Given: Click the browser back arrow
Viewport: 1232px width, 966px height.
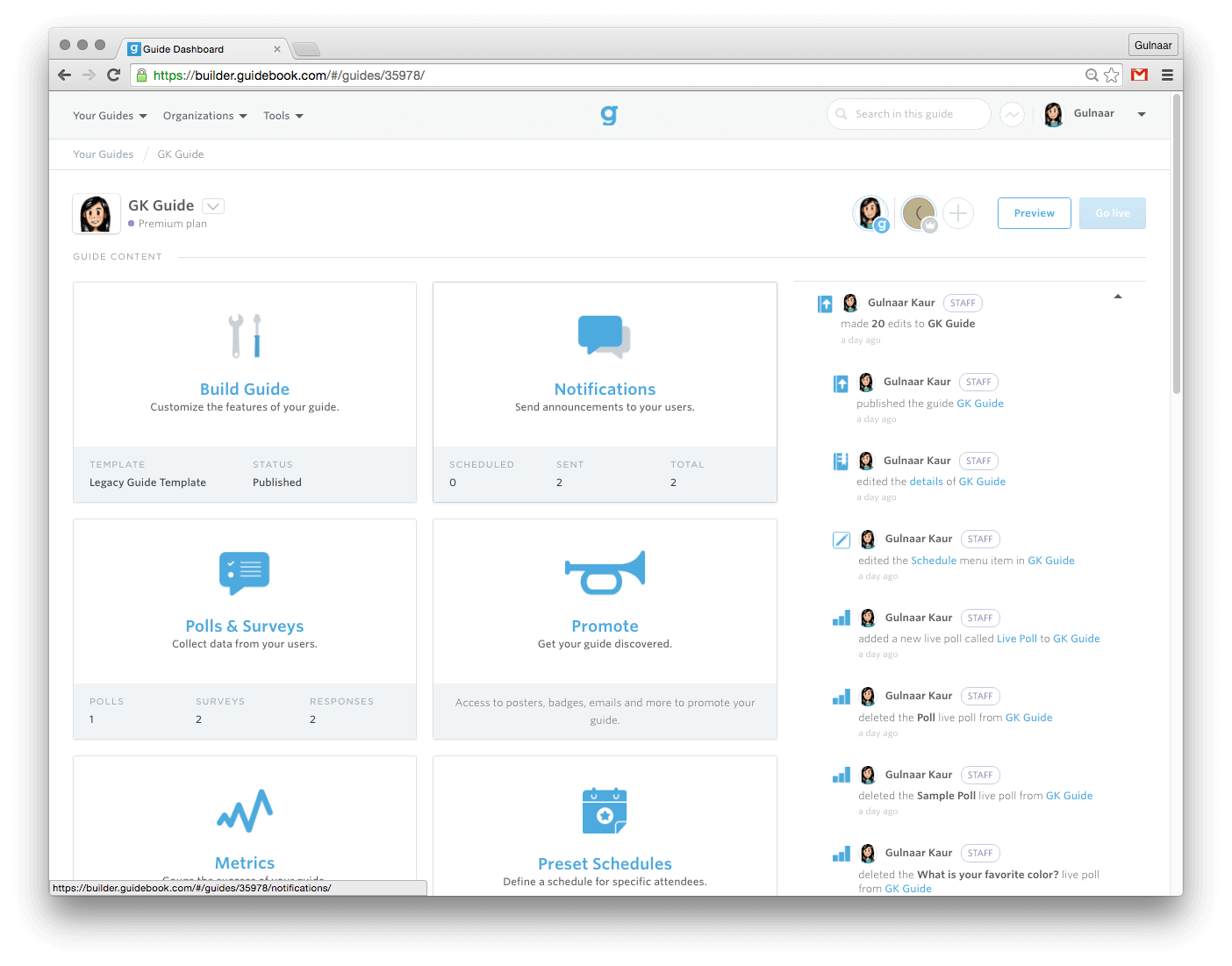Looking at the screenshot, I should point(64,75).
